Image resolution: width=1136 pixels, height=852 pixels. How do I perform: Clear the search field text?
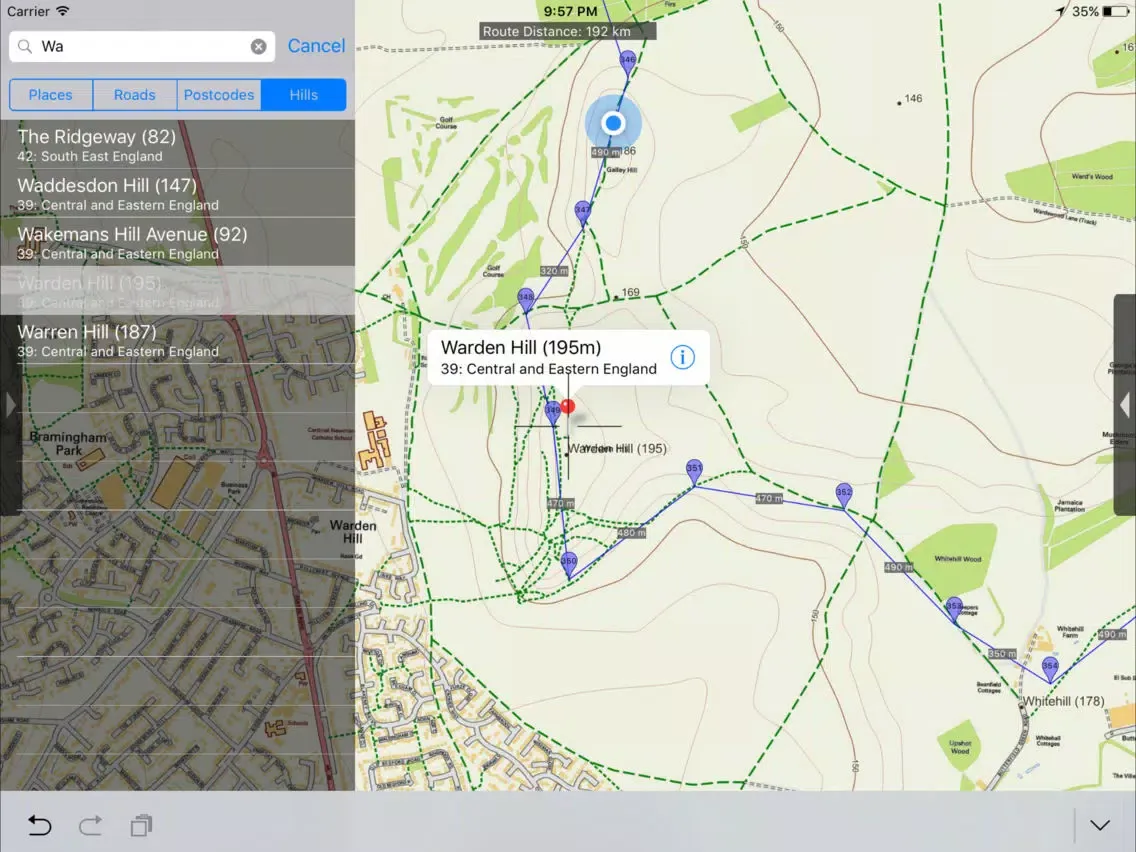coord(258,46)
